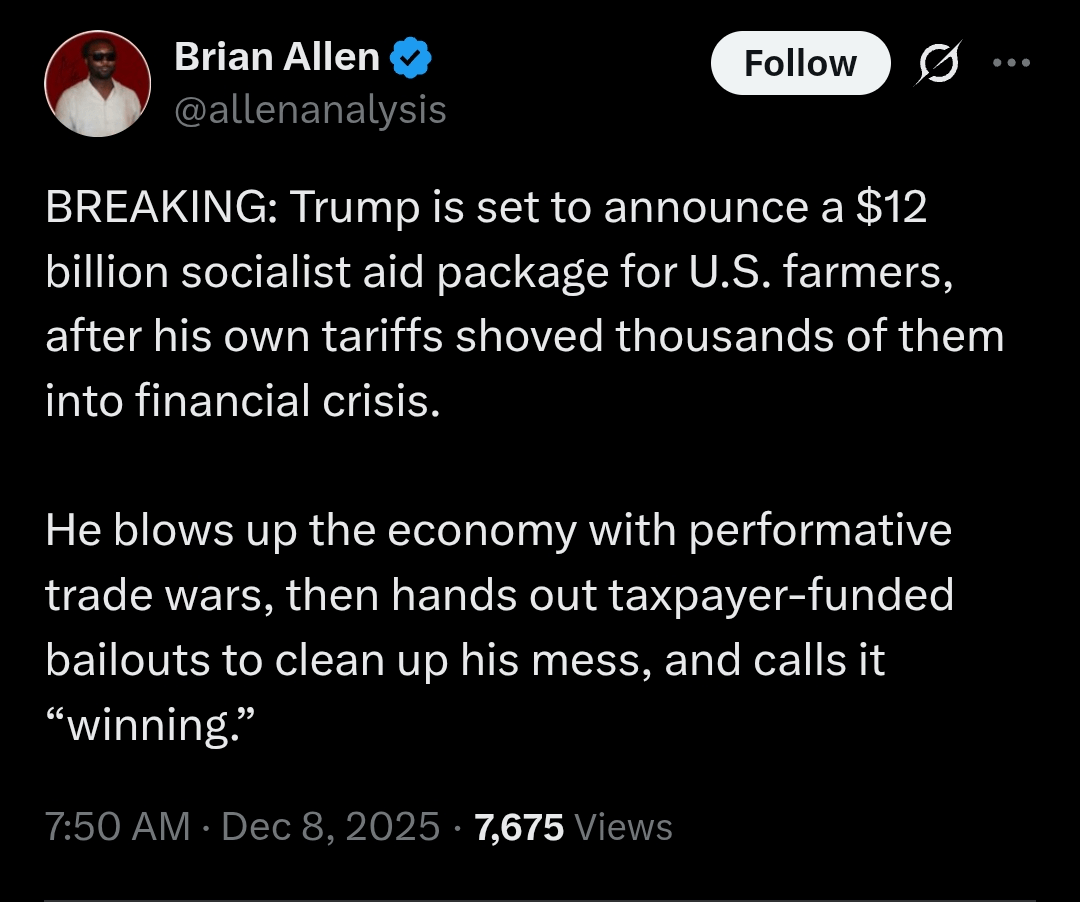Click the 7,675 view count number
The height and width of the screenshot is (902, 1080).
(519, 827)
